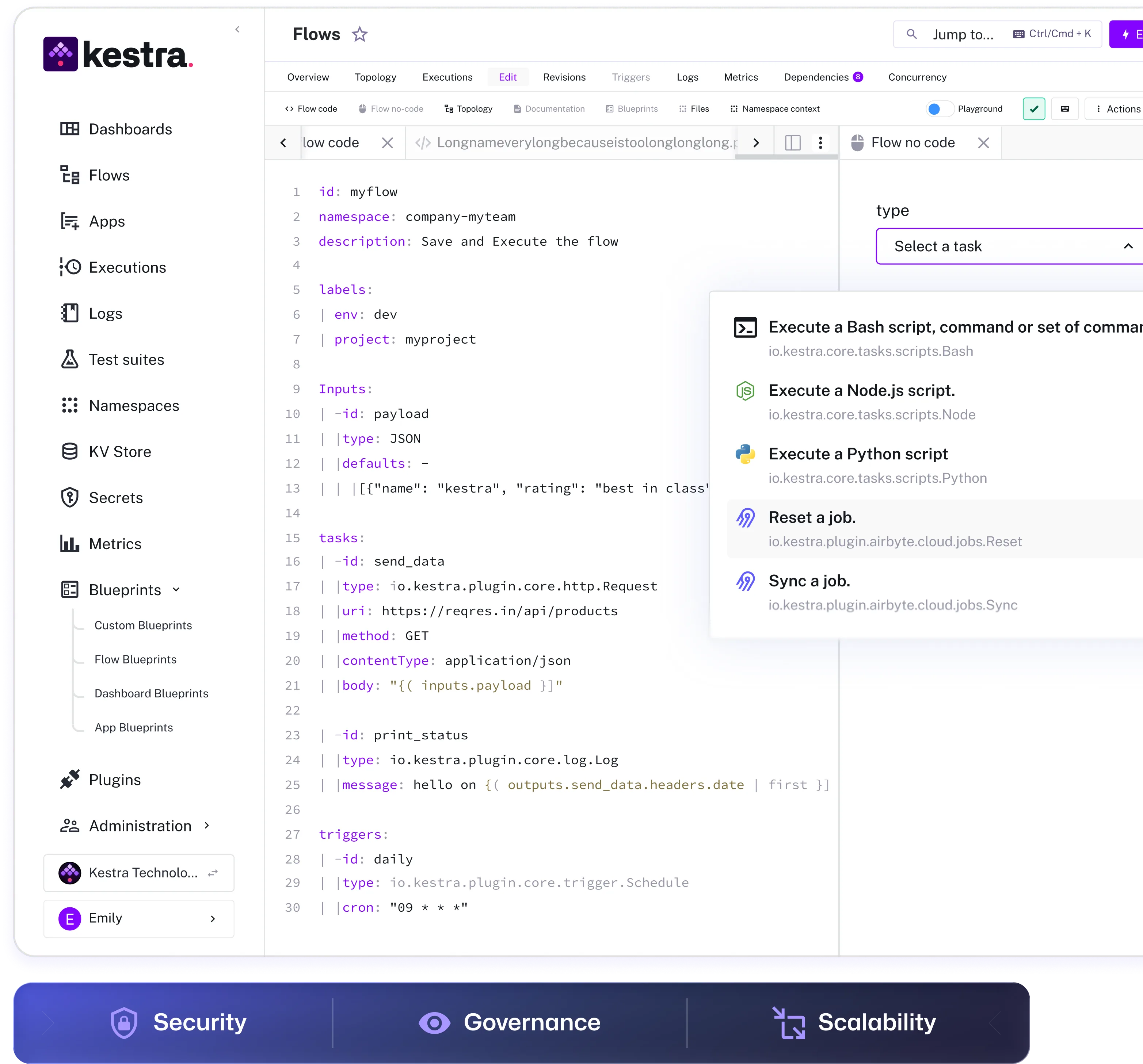Click the green validation checkmark button

(x=1034, y=109)
